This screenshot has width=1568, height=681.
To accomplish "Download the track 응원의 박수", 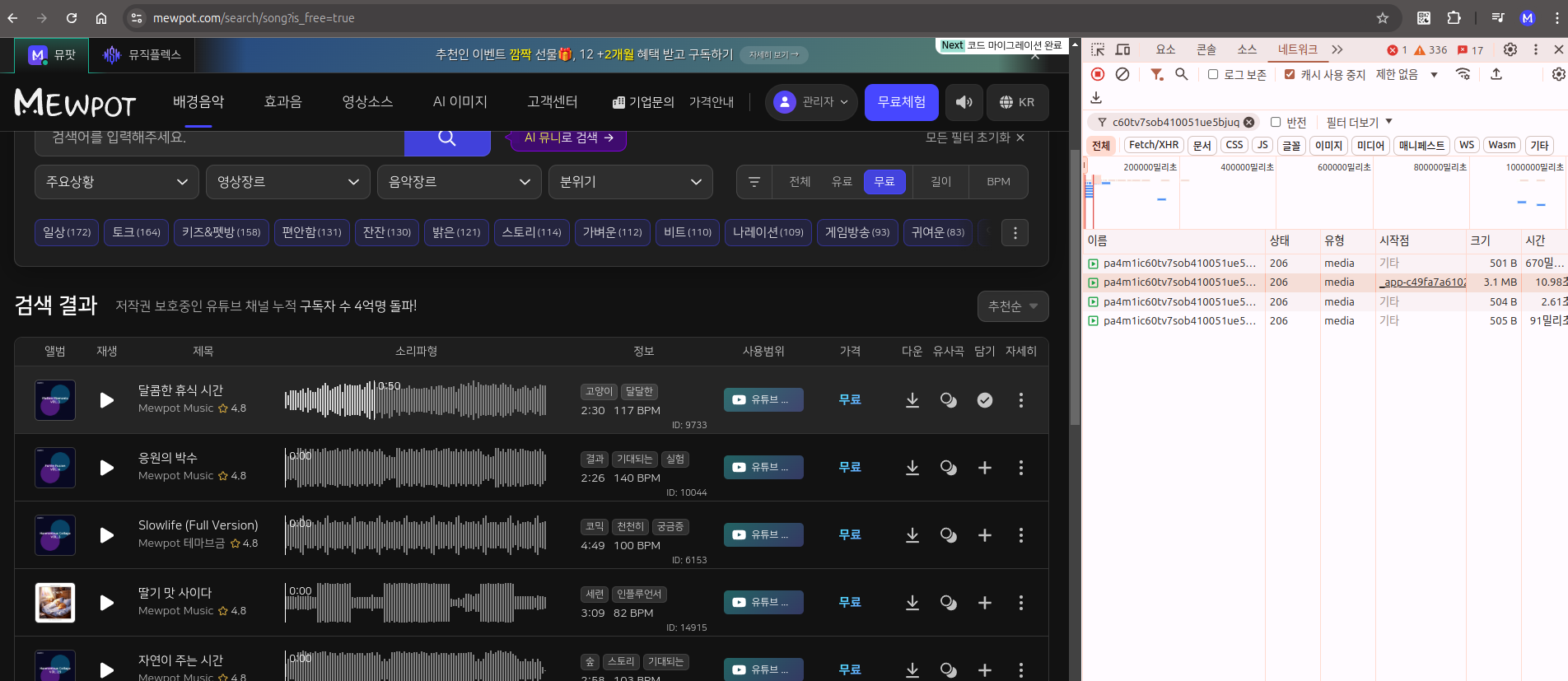I will tap(912, 468).
